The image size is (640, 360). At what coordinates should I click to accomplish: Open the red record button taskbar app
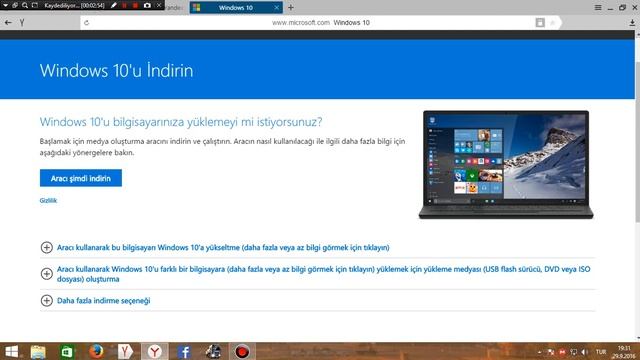(242, 351)
